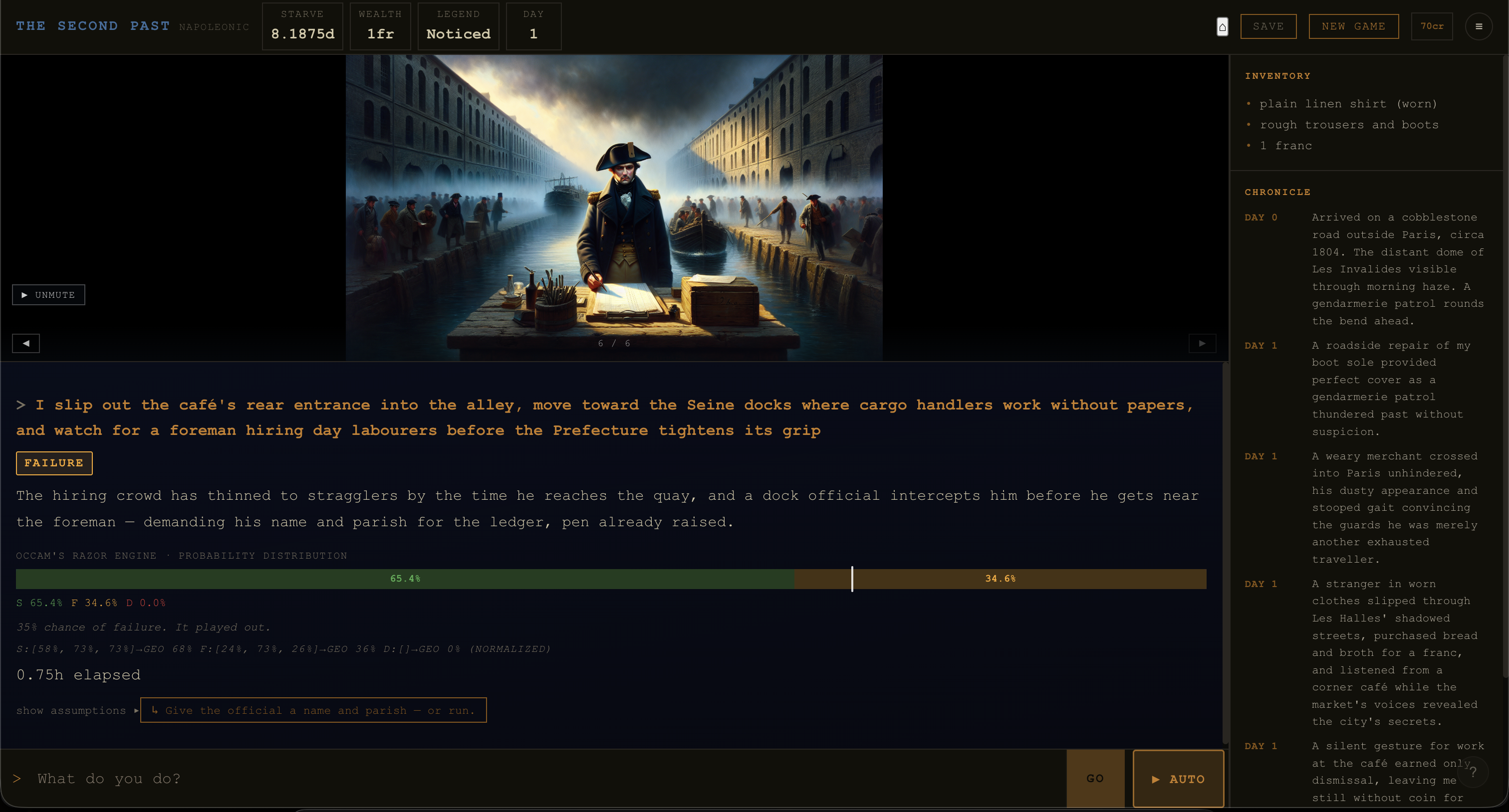The height and width of the screenshot is (812, 1509).
Task: Expand the STARVE 8.1875d stat box
Action: pos(302,26)
